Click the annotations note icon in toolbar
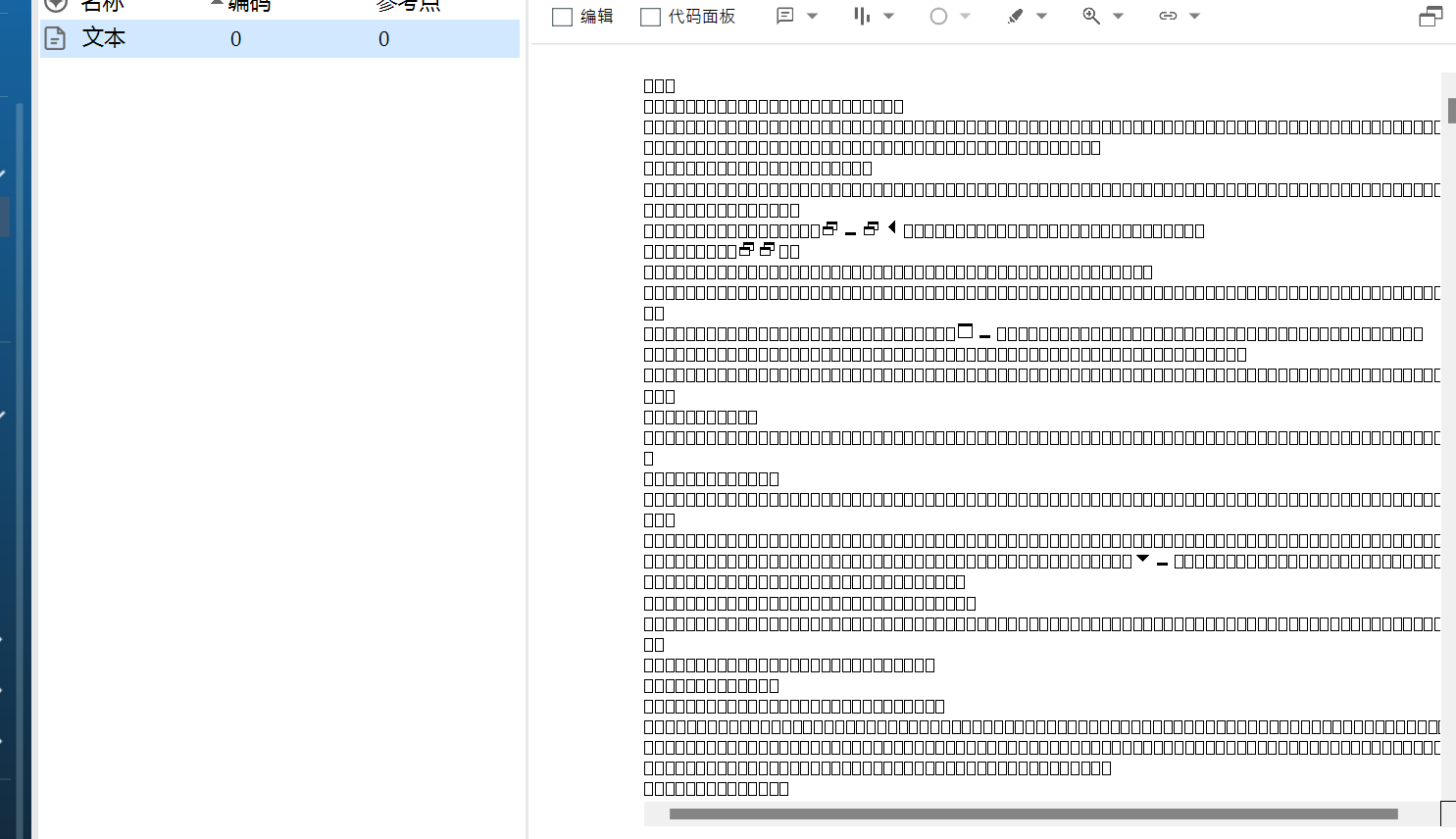The width and height of the screenshot is (1456, 839). (784, 16)
